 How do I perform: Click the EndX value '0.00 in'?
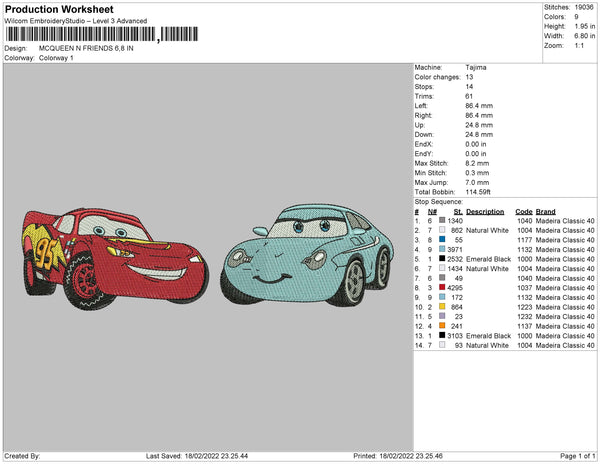[x=476, y=144]
